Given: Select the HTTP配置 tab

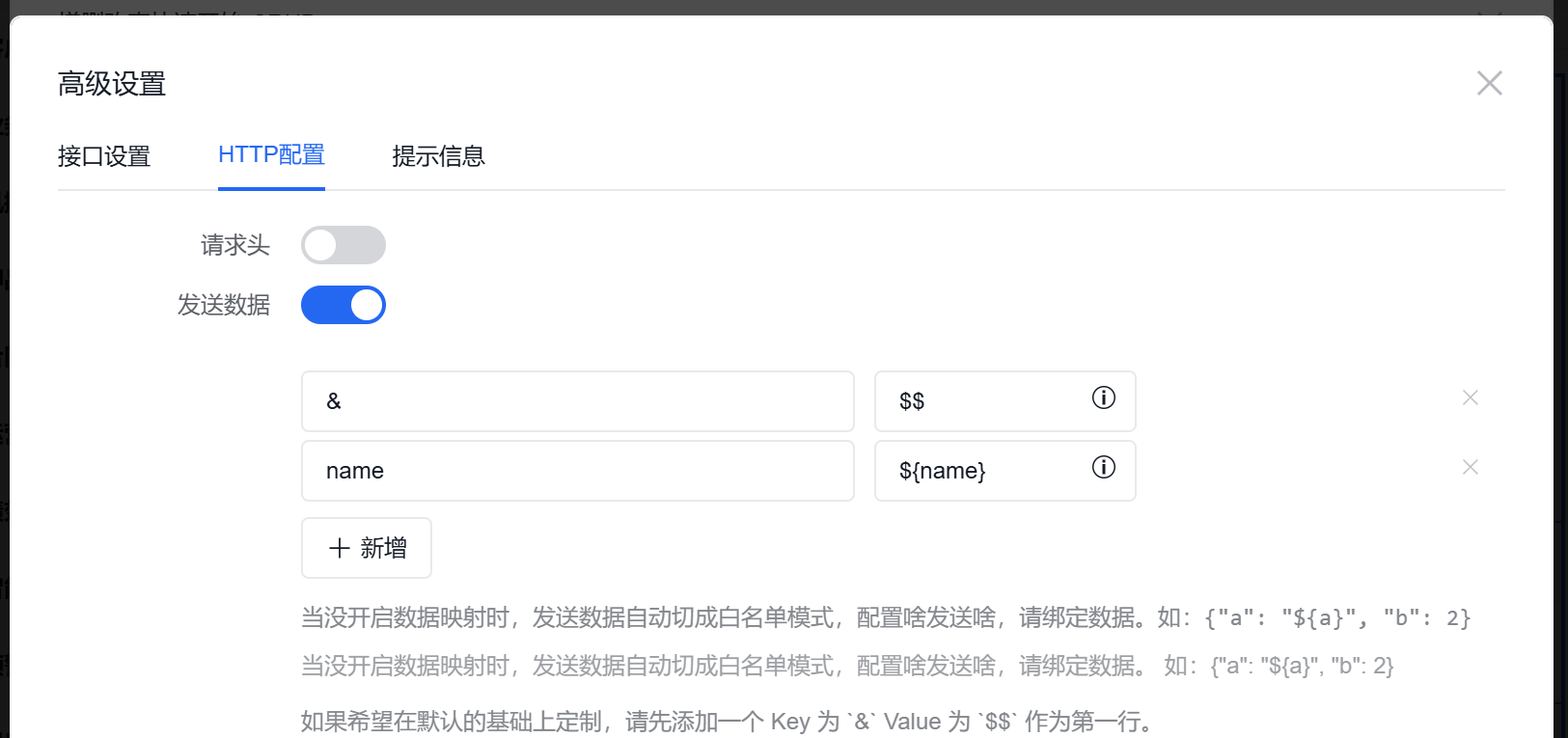Looking at the screenshot, I should (x=271, y=155).
